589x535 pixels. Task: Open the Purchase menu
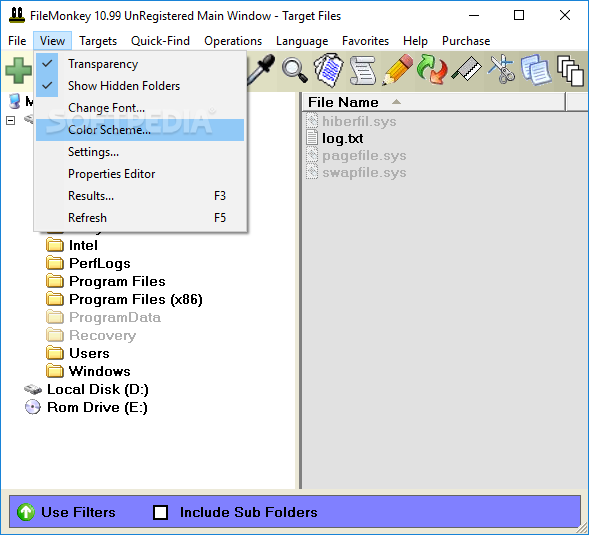click(466, 41)
